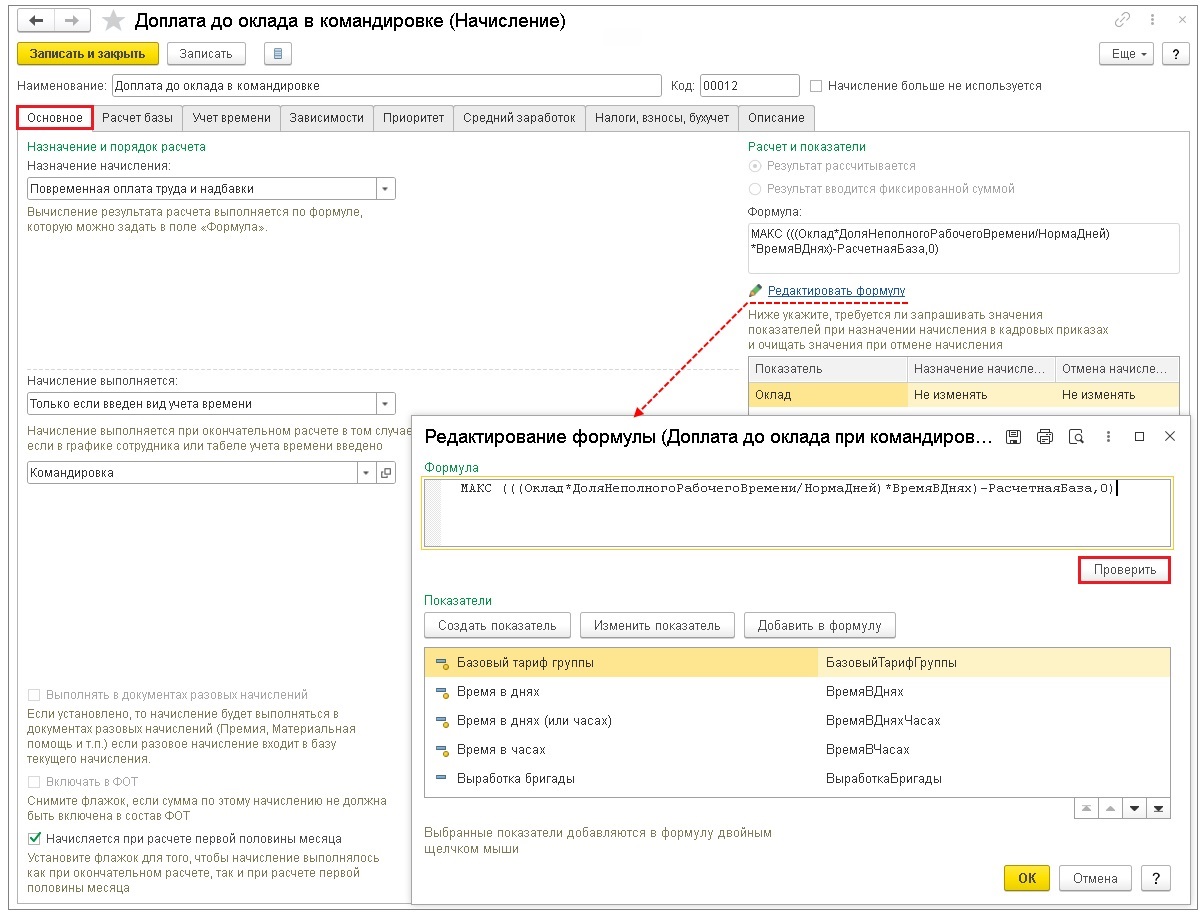Select the Результат рассчитывается option

click(x=755, y=166)
